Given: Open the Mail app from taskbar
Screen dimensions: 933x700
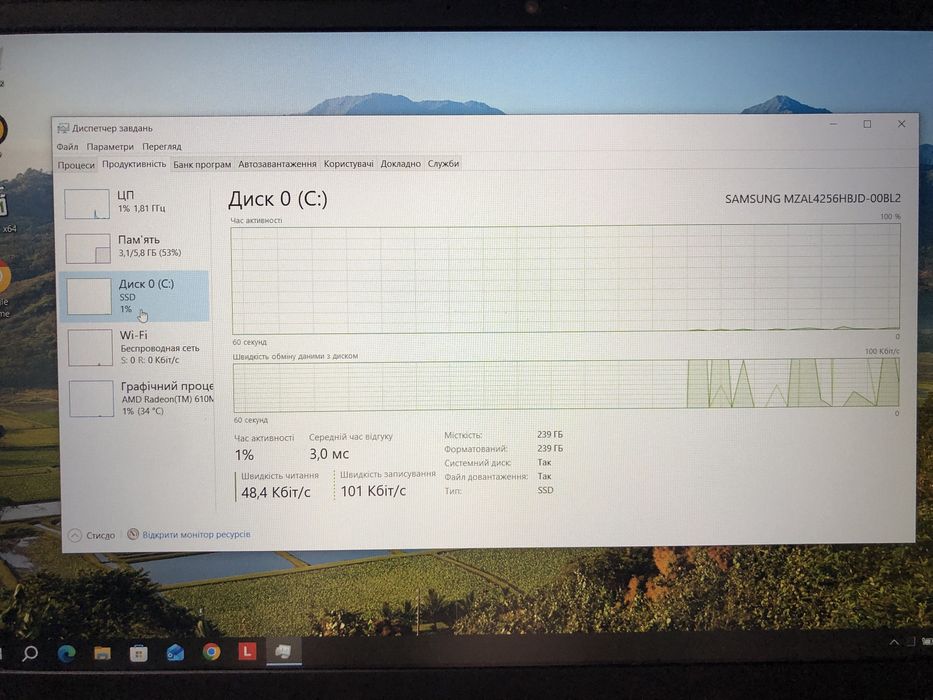Looking at the screenshot, I should 175,653.
